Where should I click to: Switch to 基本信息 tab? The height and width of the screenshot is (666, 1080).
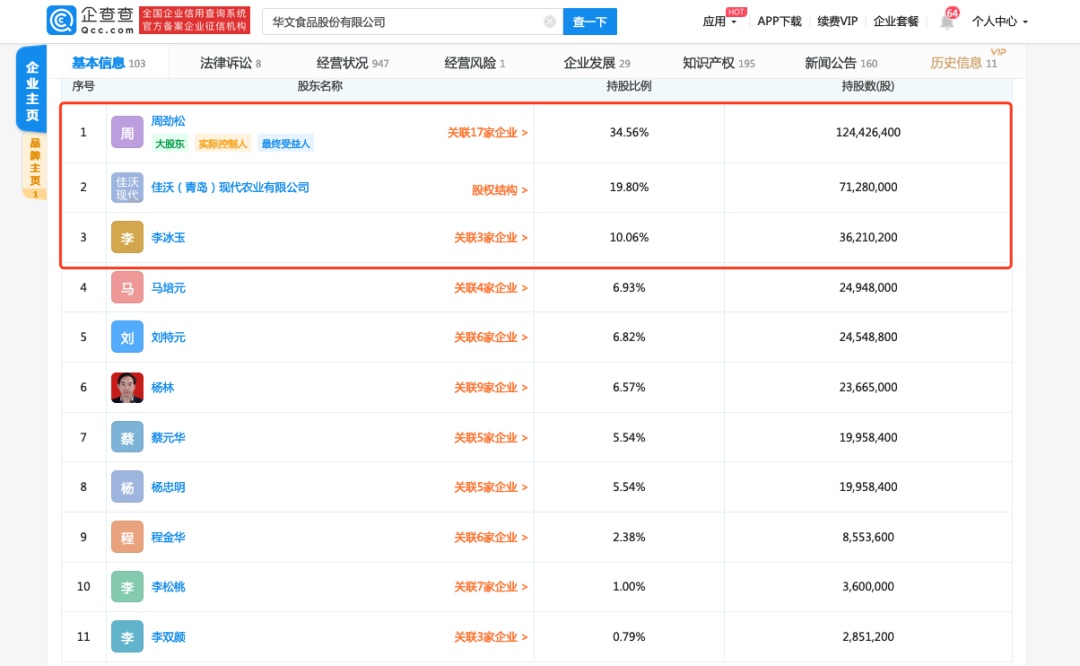[x=108, y=63]
